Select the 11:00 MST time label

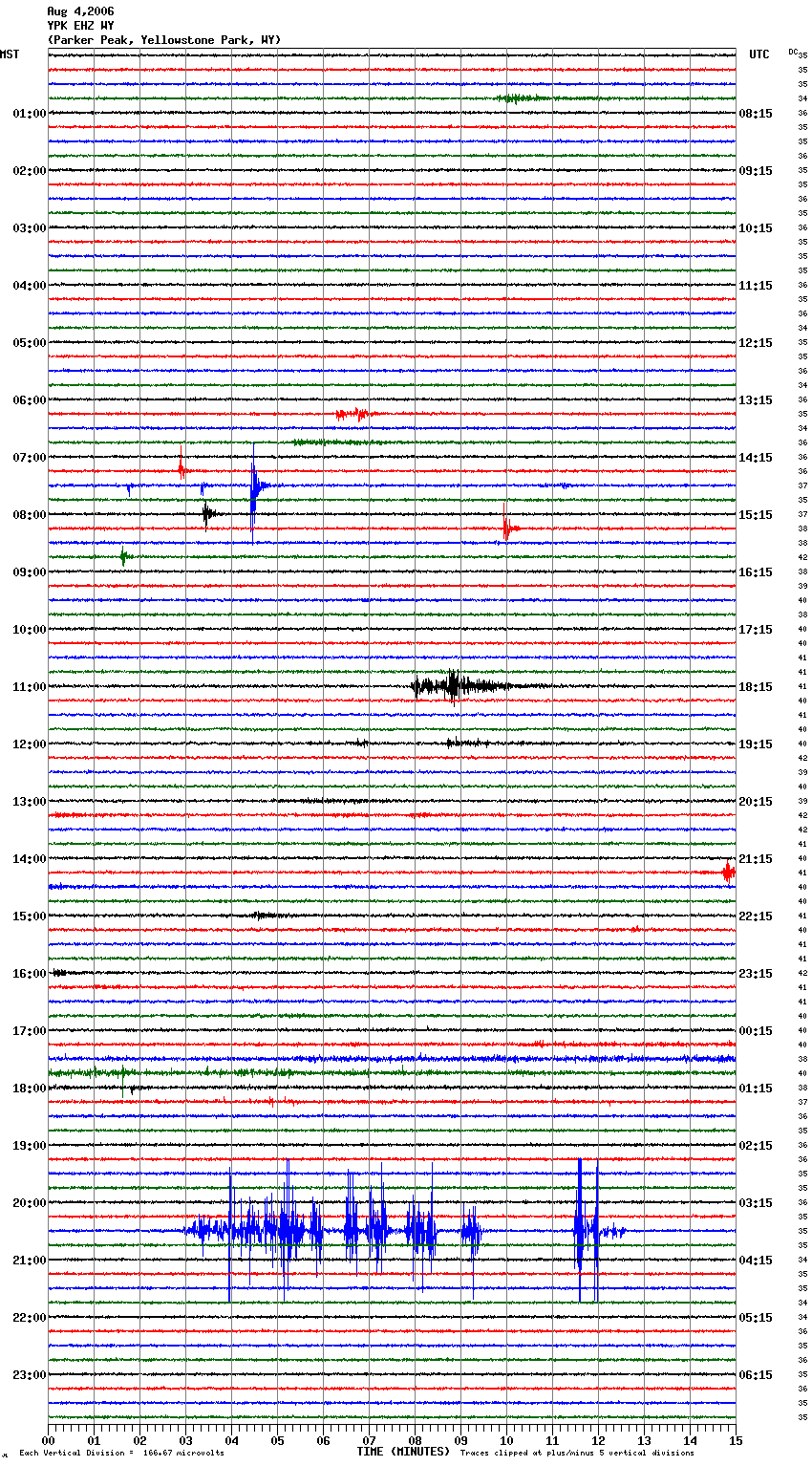[29, 687]
